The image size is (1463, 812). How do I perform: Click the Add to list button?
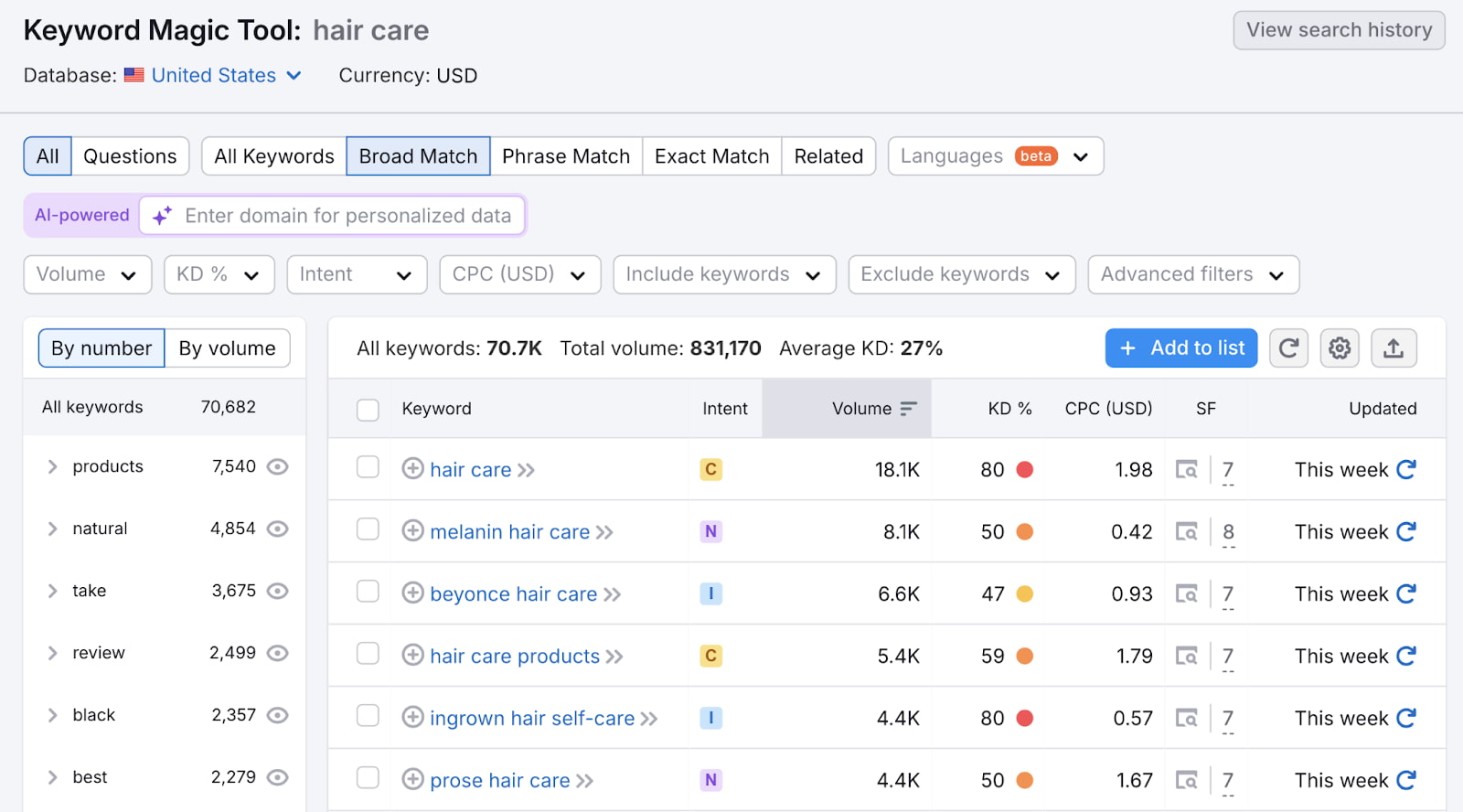point(1181,348)
